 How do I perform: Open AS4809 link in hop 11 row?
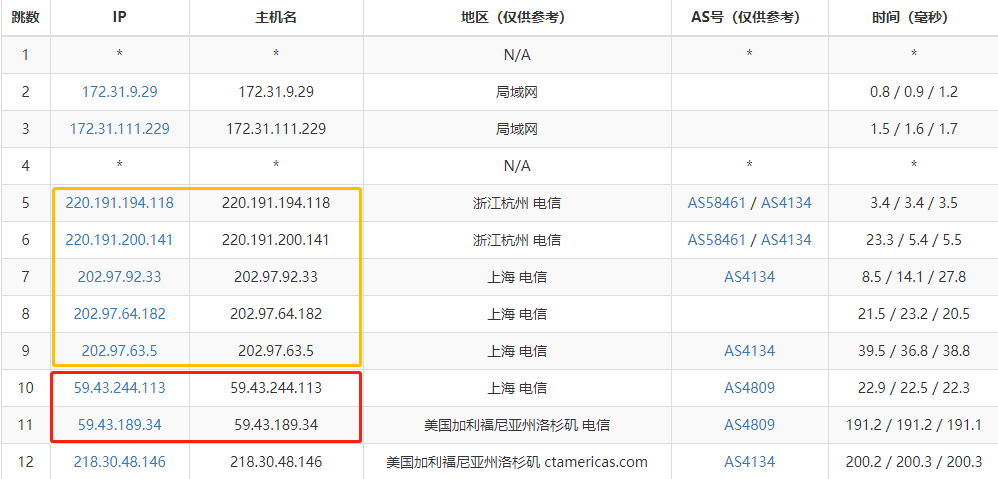point(749,425)
